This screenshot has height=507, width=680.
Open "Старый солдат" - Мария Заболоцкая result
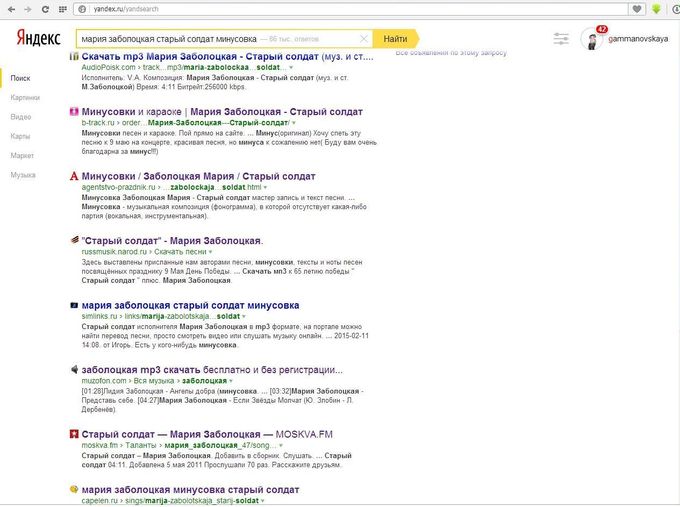[x=172, y=241]
